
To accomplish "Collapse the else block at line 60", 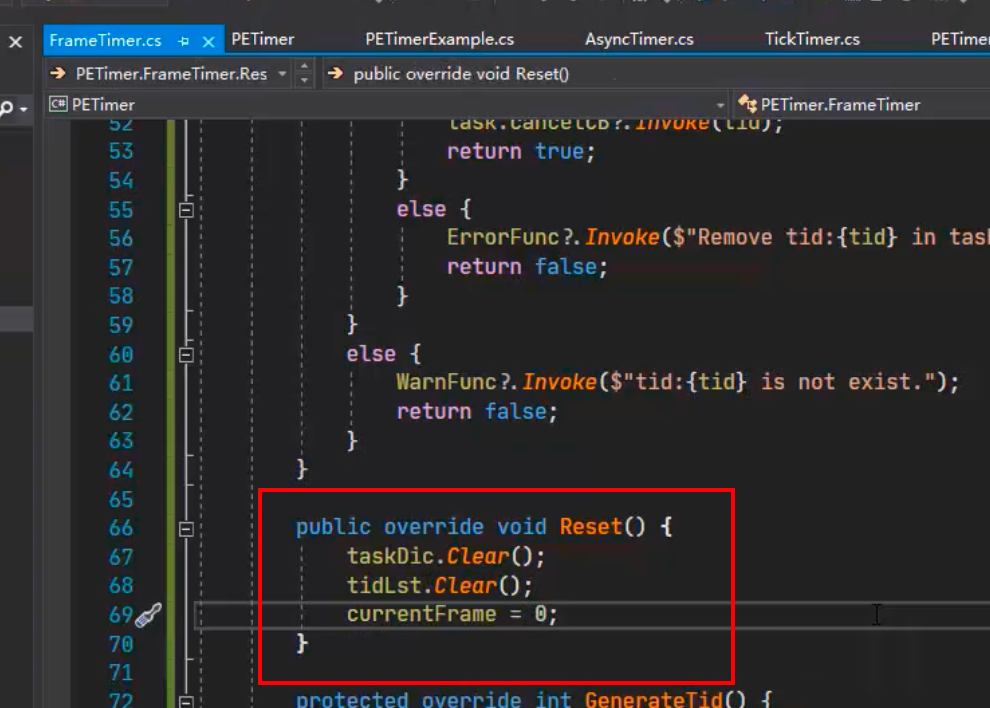I will coord(186,355).
